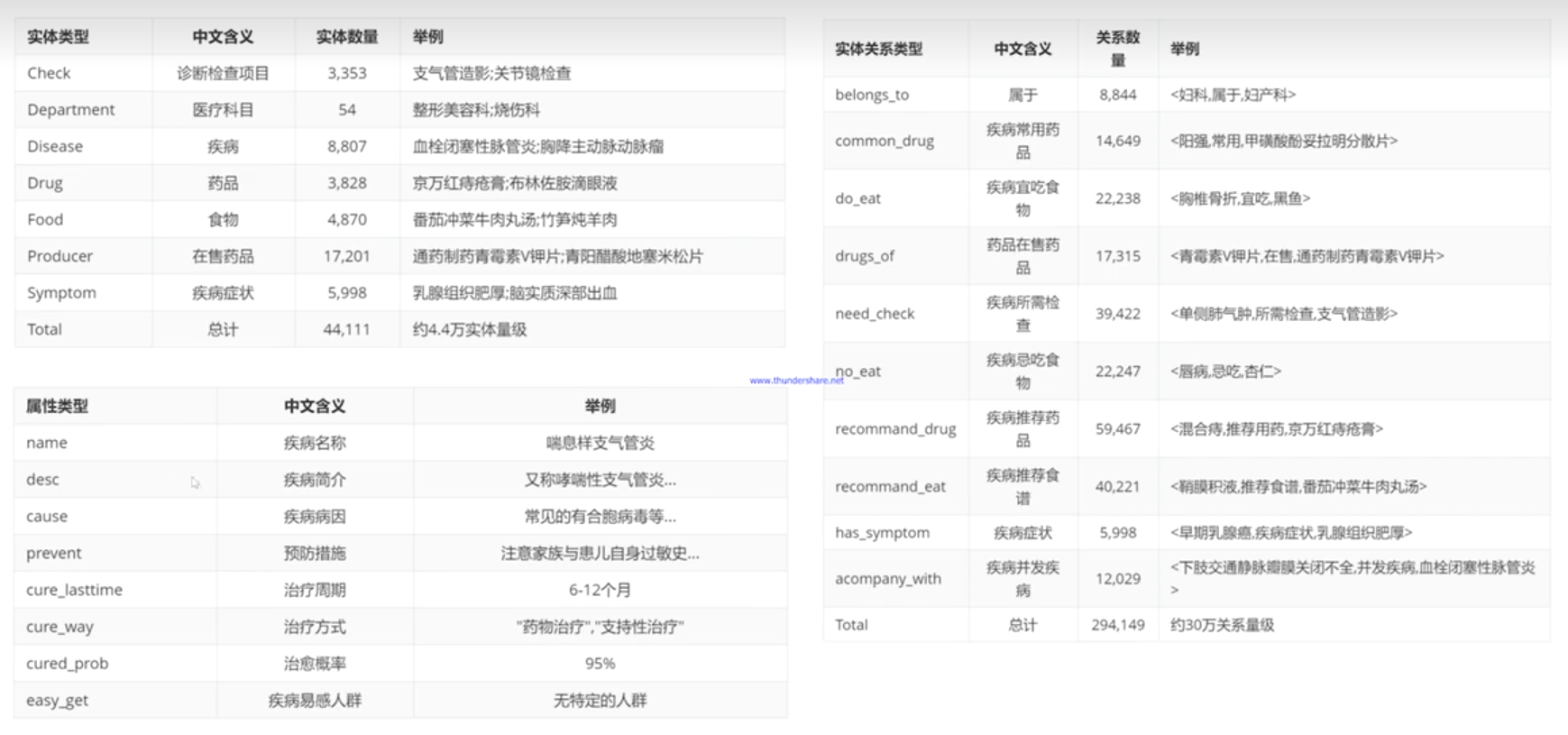Click the "实体关系类型" column header

tap(878, 49)
